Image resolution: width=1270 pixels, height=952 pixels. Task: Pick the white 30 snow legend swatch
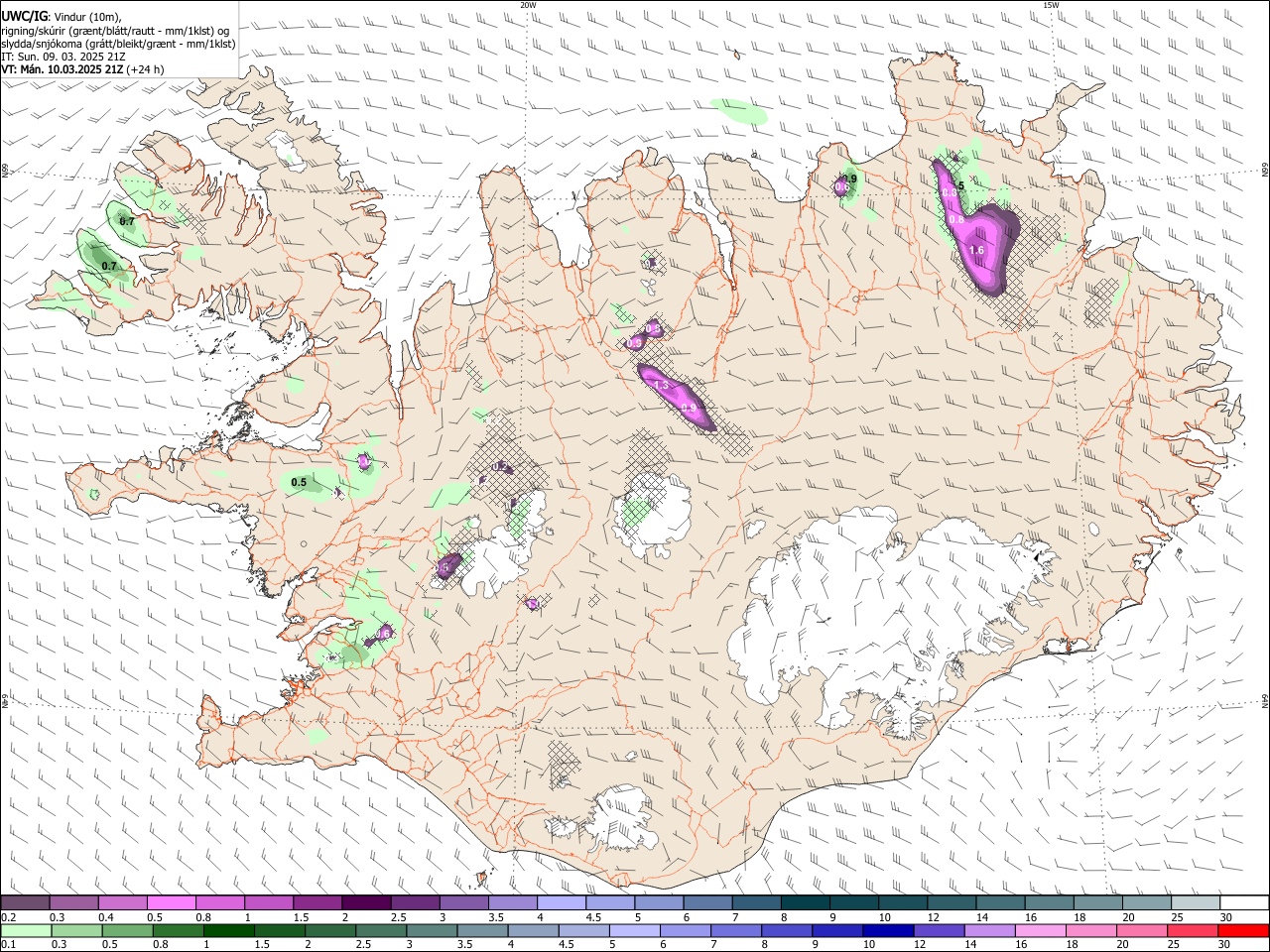tap(1244, 903)
